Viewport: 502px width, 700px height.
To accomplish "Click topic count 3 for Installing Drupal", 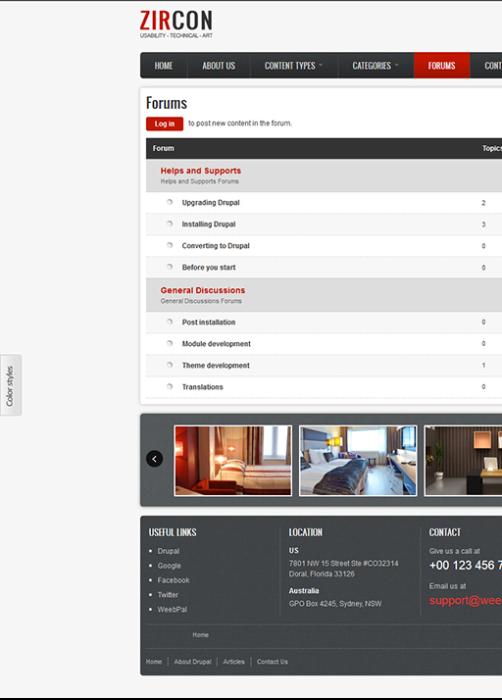I will tap(483, 225).
